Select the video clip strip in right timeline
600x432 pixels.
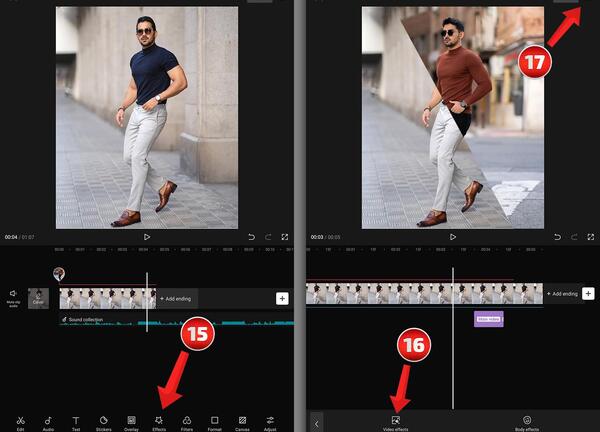pos(424,293)
